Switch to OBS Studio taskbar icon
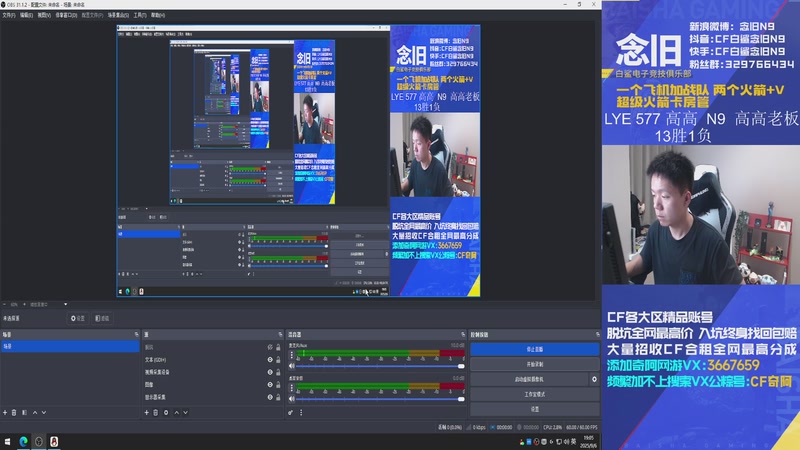The width and height of the screenshot is (800, 450). [39, 441]
